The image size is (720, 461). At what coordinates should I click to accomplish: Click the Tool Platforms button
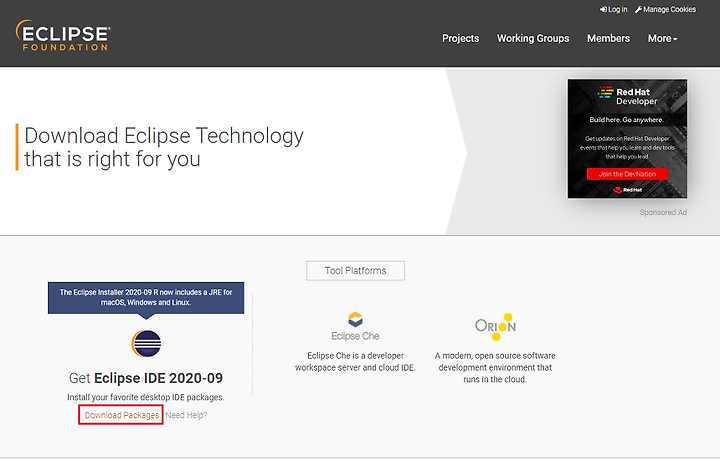pos(355,271)
